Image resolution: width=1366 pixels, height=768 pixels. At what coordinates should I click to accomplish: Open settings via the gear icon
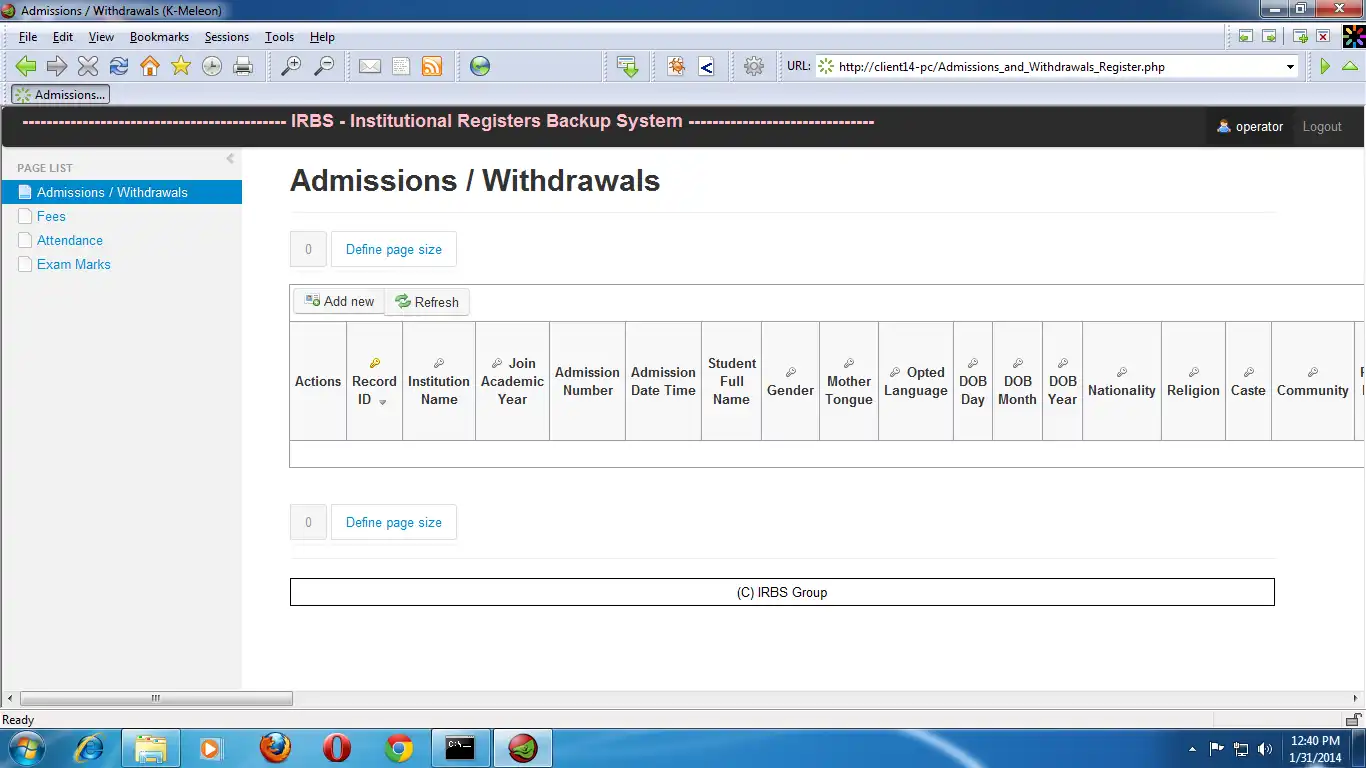pyautogui.click(x=754, y=66)
